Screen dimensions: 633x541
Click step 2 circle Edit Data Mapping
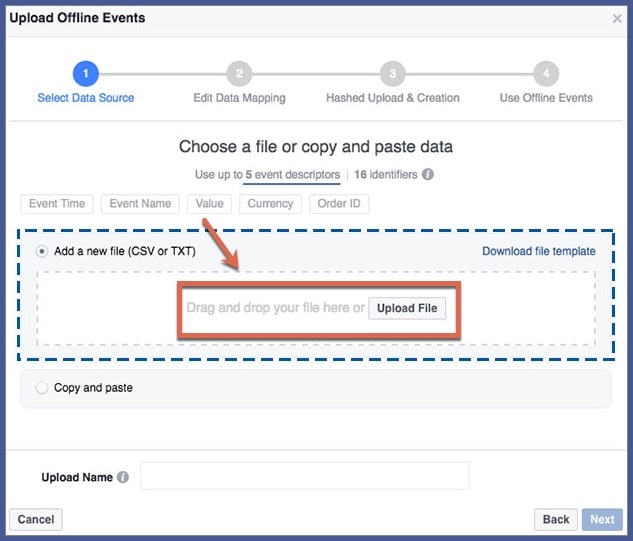pos(239,73)
